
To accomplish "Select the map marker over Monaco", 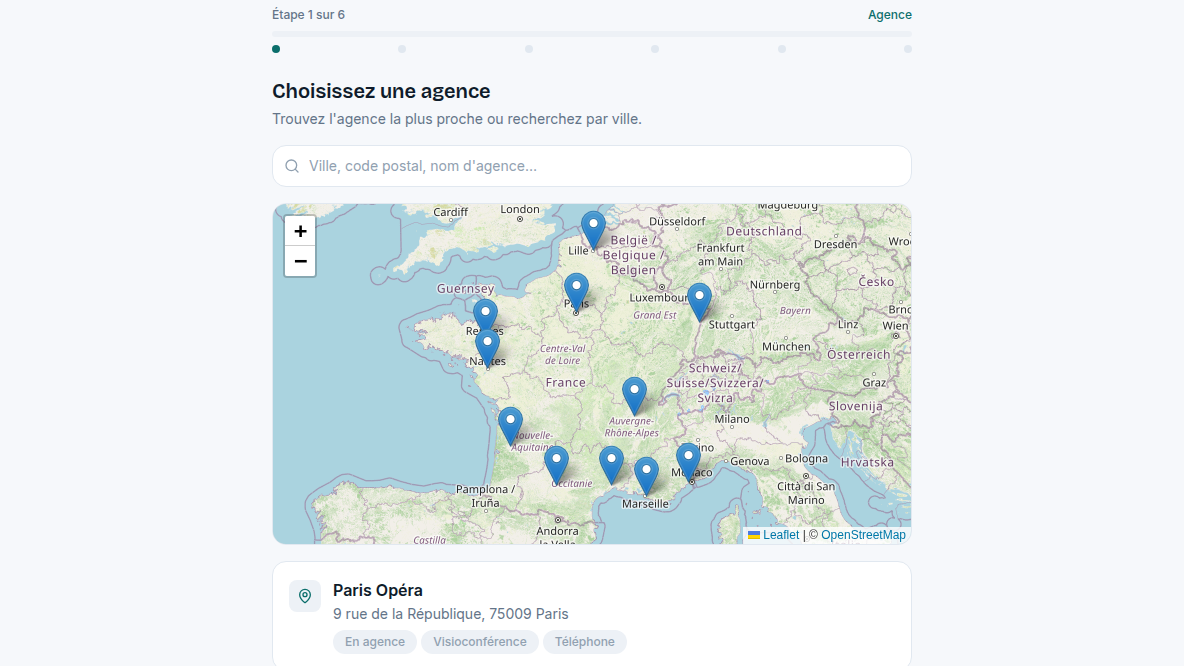I will point(688,462).
